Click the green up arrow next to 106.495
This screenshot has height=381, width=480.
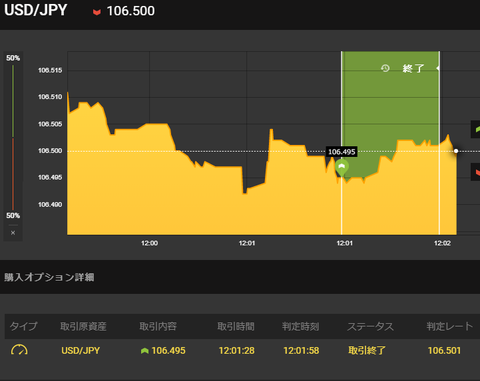(145, 351)
